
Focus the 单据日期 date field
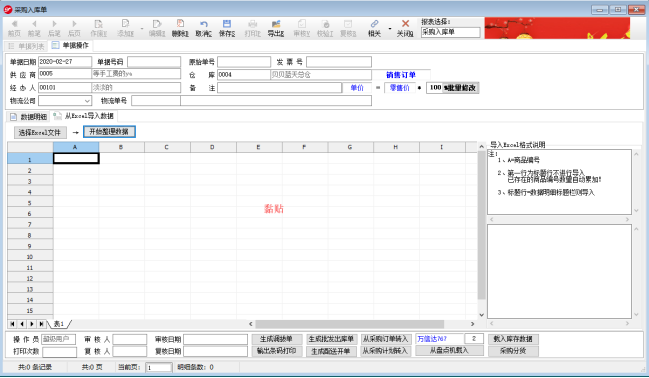(x=65, y=62)
